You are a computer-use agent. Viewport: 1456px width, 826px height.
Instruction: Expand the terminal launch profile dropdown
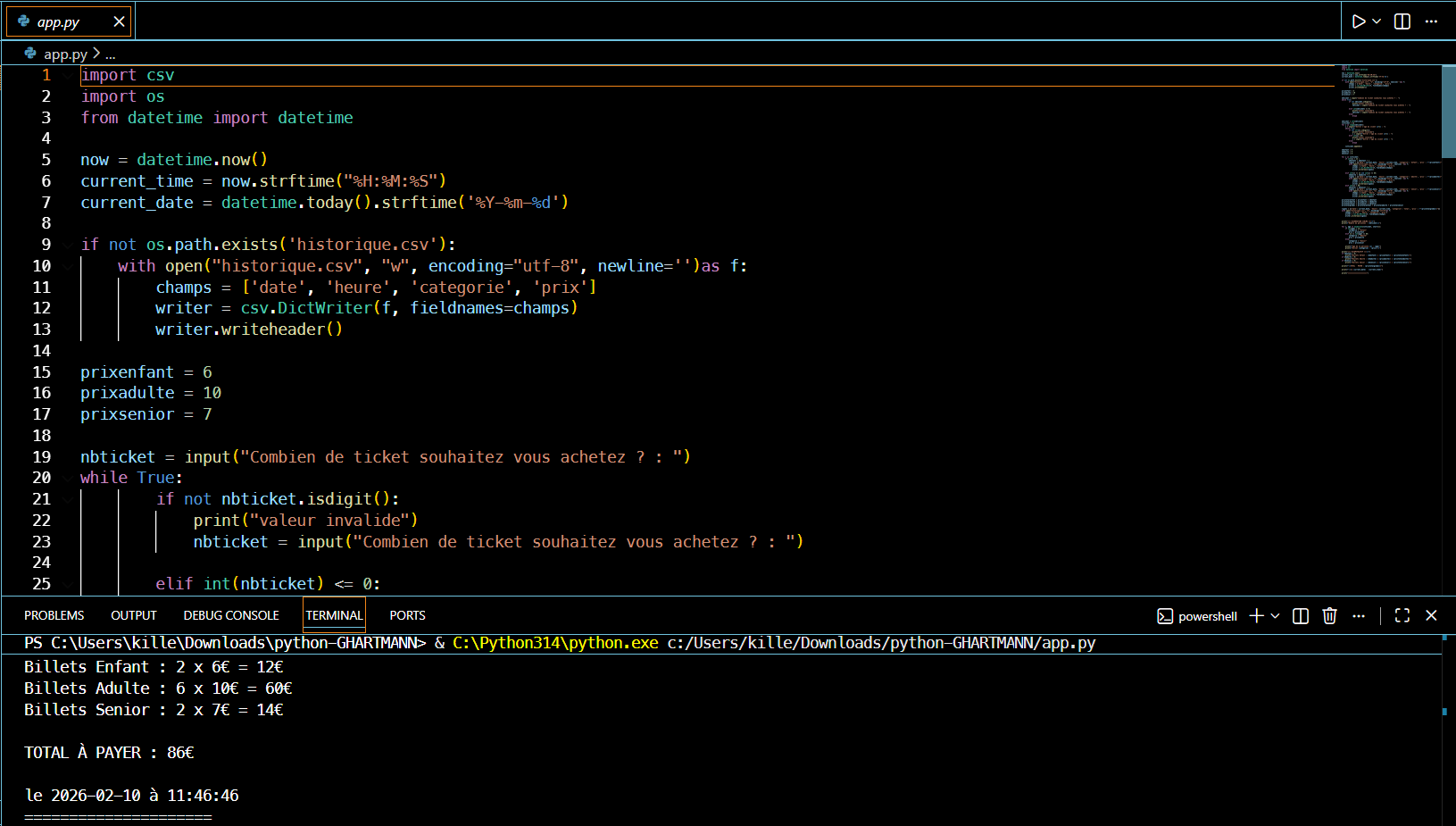coord(1275,616)
